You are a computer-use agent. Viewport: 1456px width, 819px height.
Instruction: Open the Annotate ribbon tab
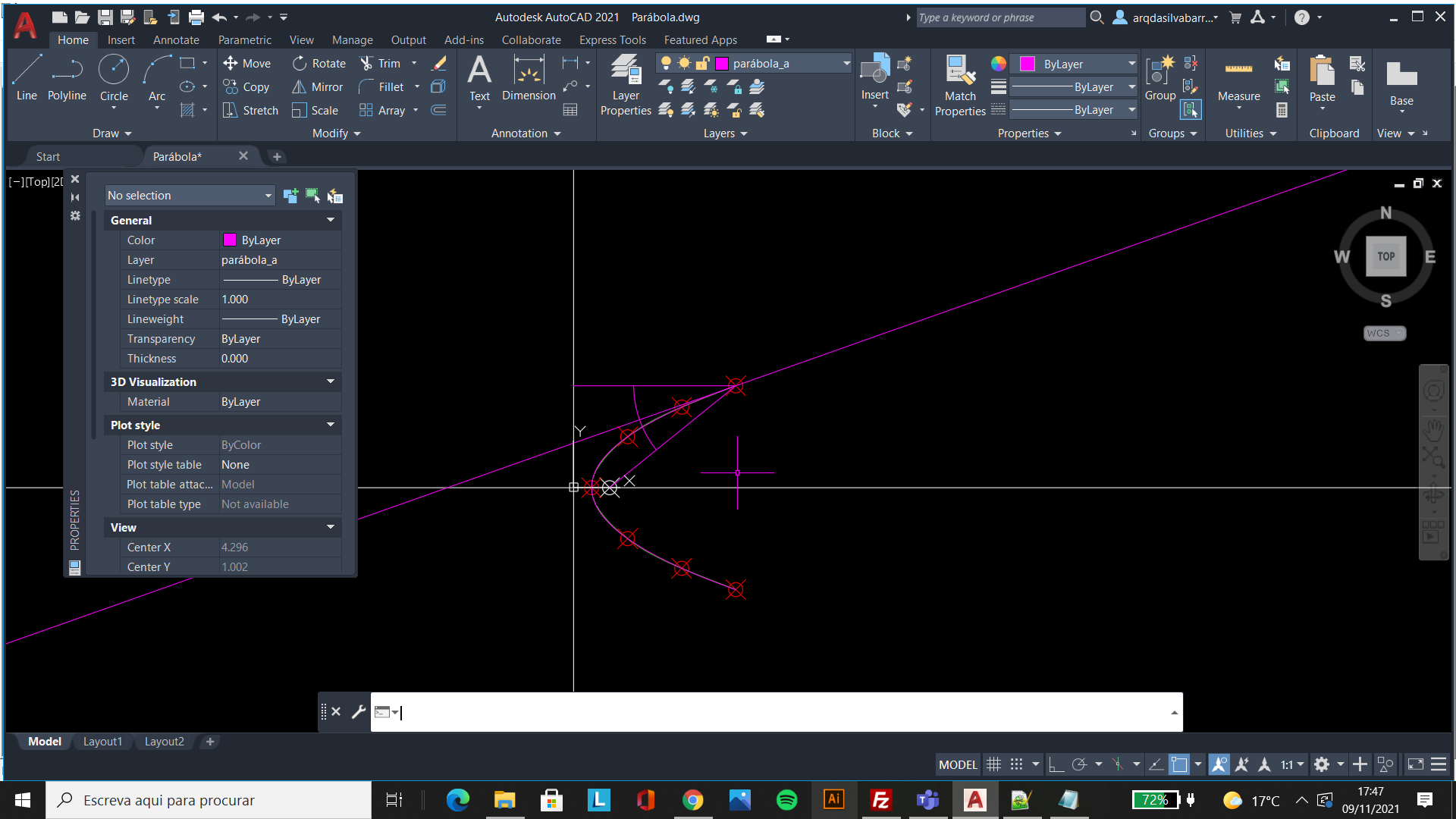pos(176,40)
